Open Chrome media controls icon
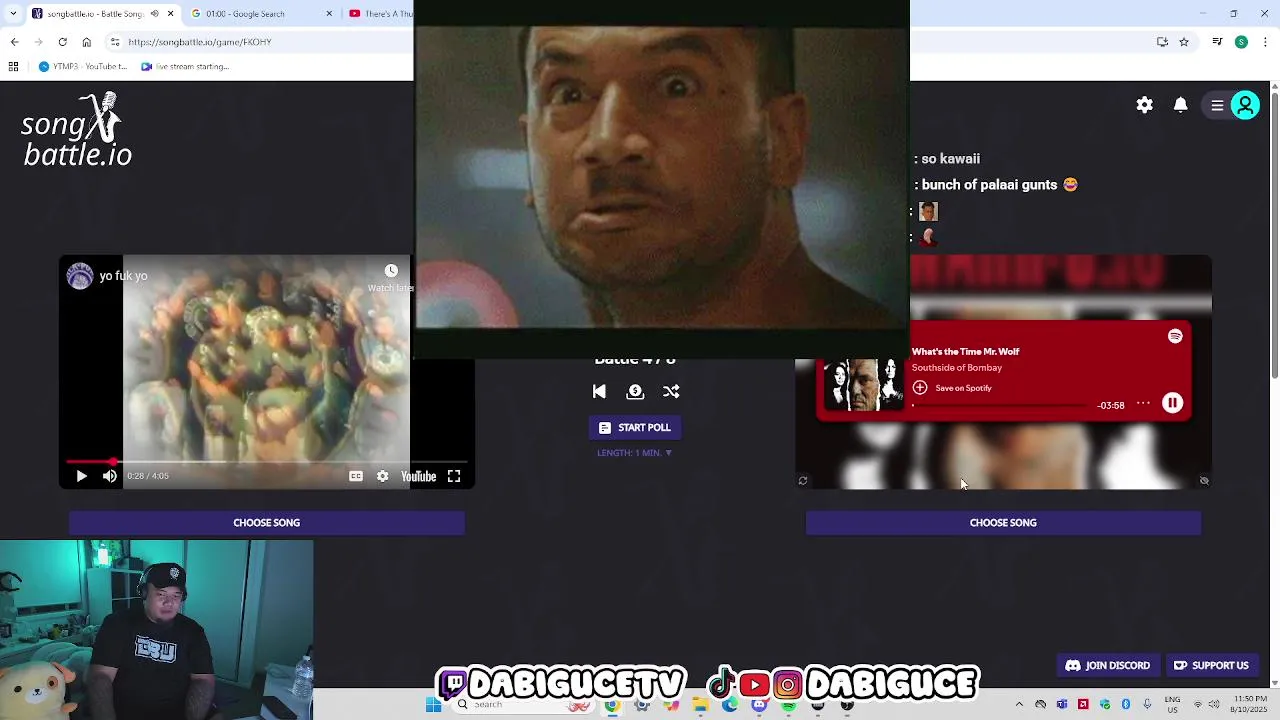The image size is (1280, 720). pos(1217,42)
